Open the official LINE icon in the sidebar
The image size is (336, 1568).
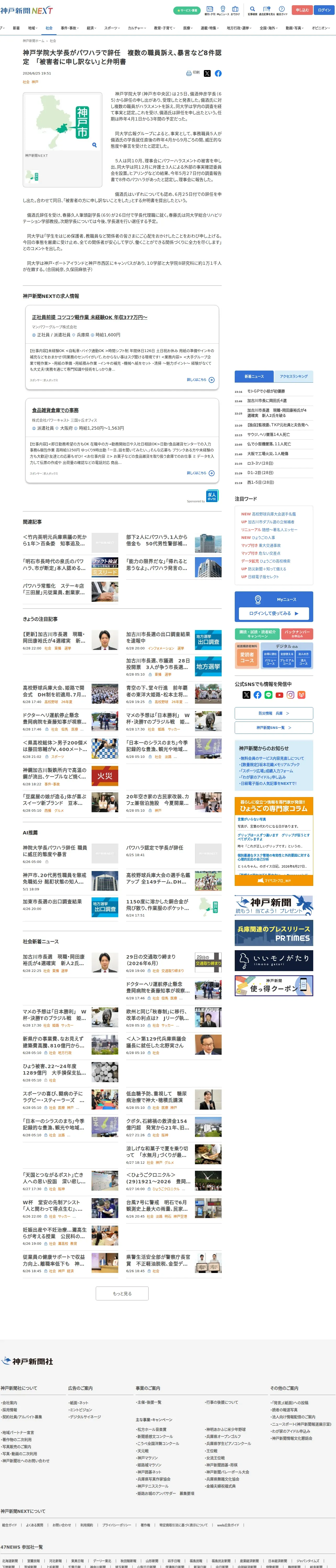pos(268,695)
